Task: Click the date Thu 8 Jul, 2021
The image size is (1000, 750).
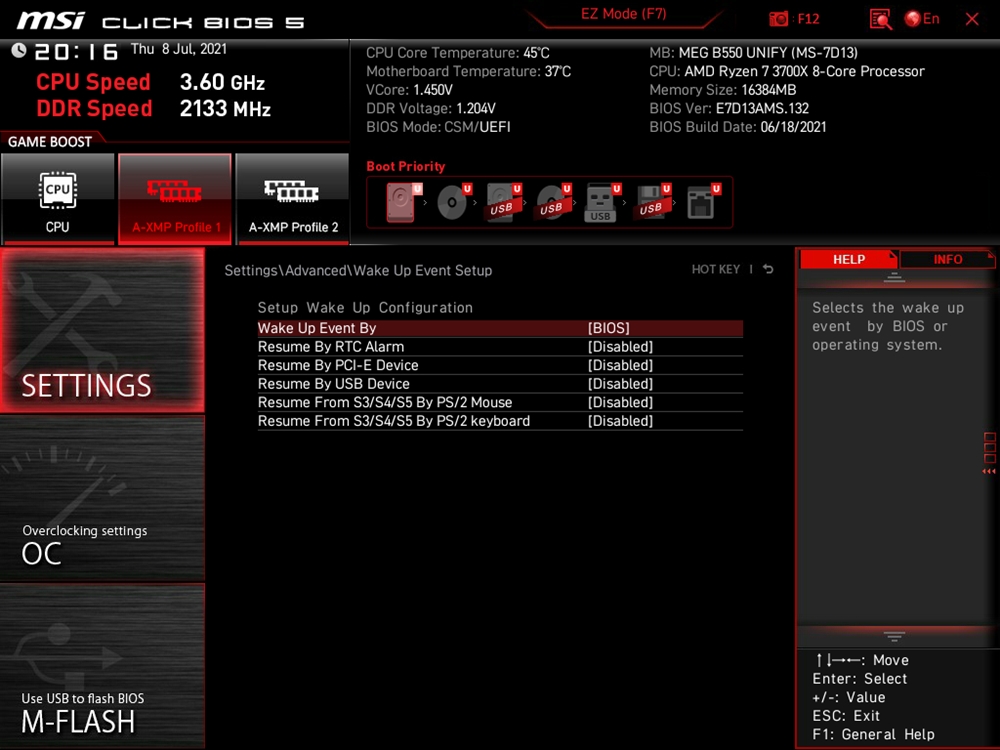Action: tap(179, 49)
